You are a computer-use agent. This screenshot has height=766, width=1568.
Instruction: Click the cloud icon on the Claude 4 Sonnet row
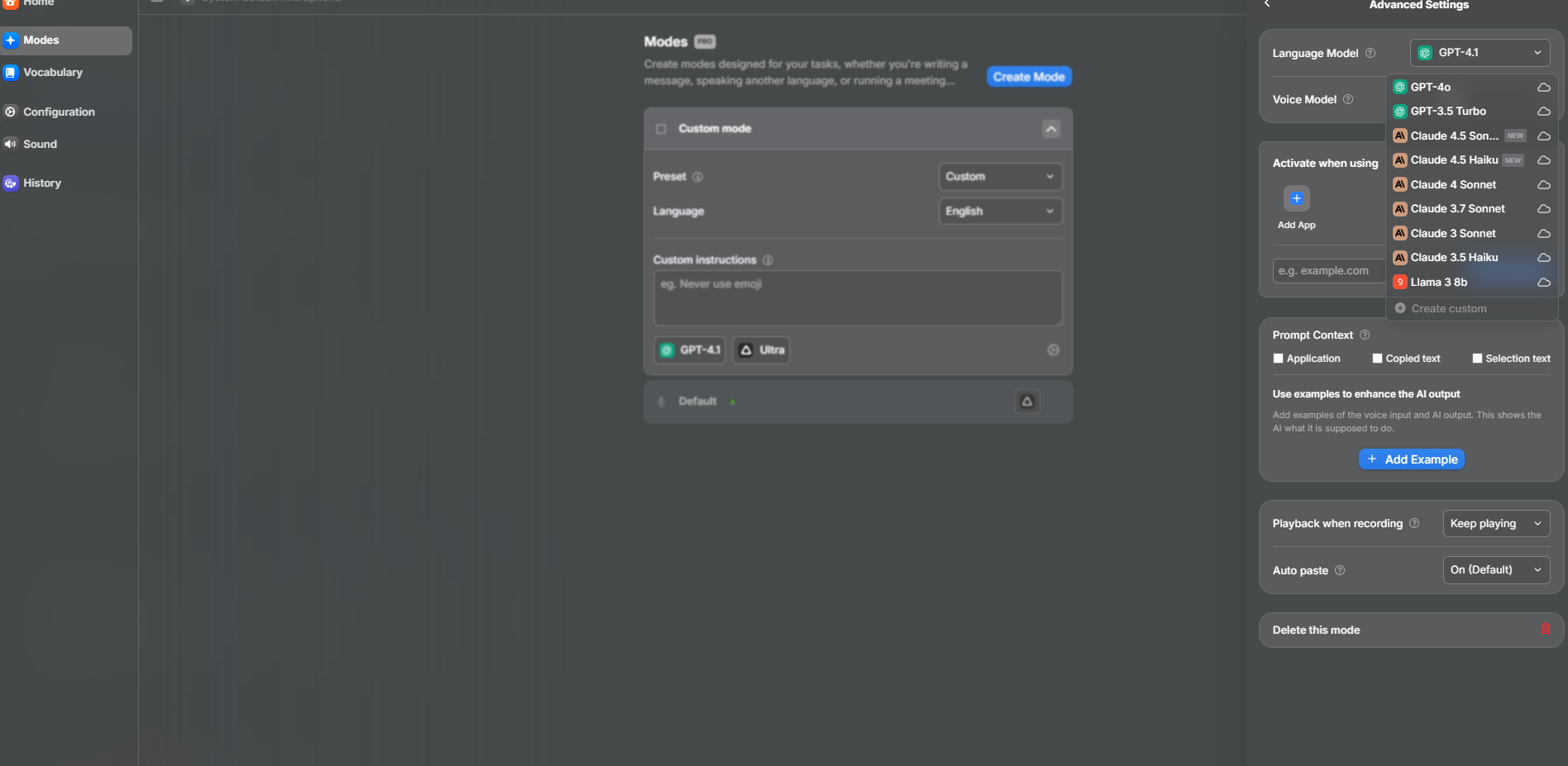tap(1543, 184)
